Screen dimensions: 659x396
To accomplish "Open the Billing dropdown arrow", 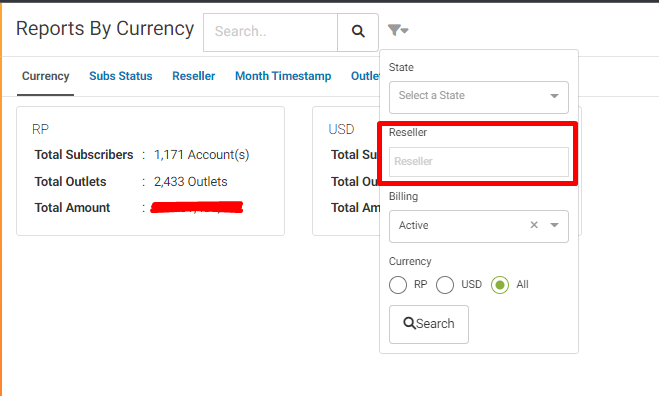I will tap(554, 225).
